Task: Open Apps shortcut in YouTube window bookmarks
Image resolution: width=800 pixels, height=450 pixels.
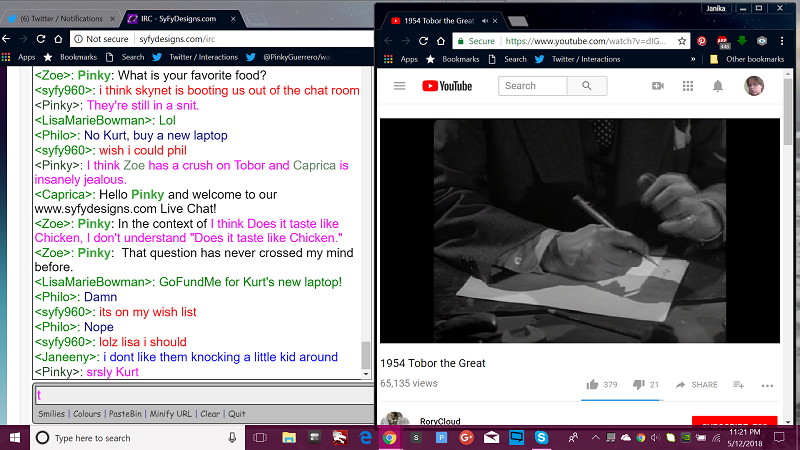Action: point(402,59)
